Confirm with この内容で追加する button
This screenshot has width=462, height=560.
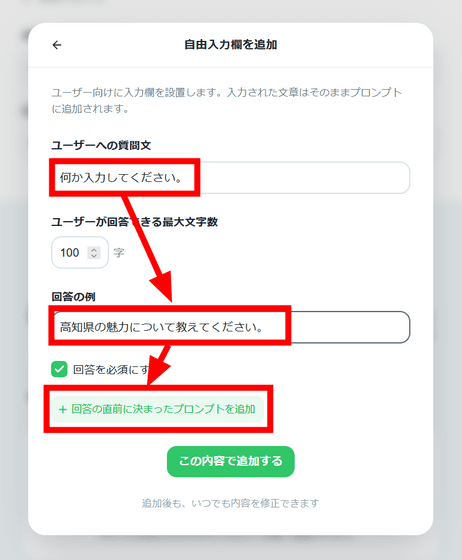[x=231, y=461]
